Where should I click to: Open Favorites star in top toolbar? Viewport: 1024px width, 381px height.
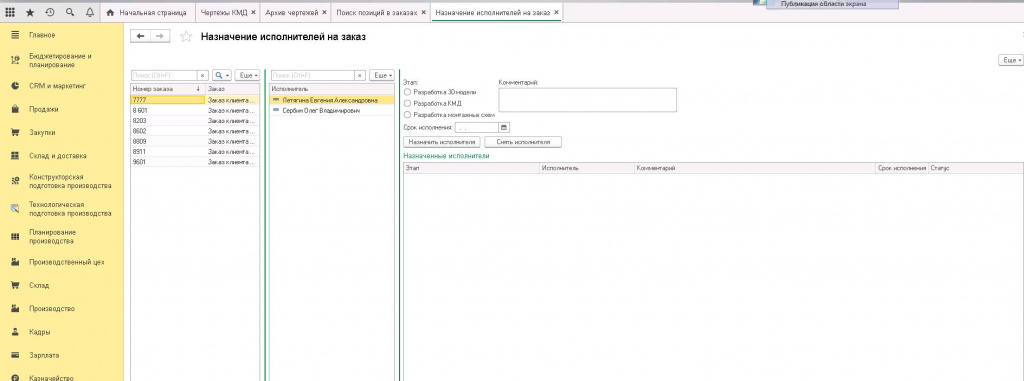30,12
